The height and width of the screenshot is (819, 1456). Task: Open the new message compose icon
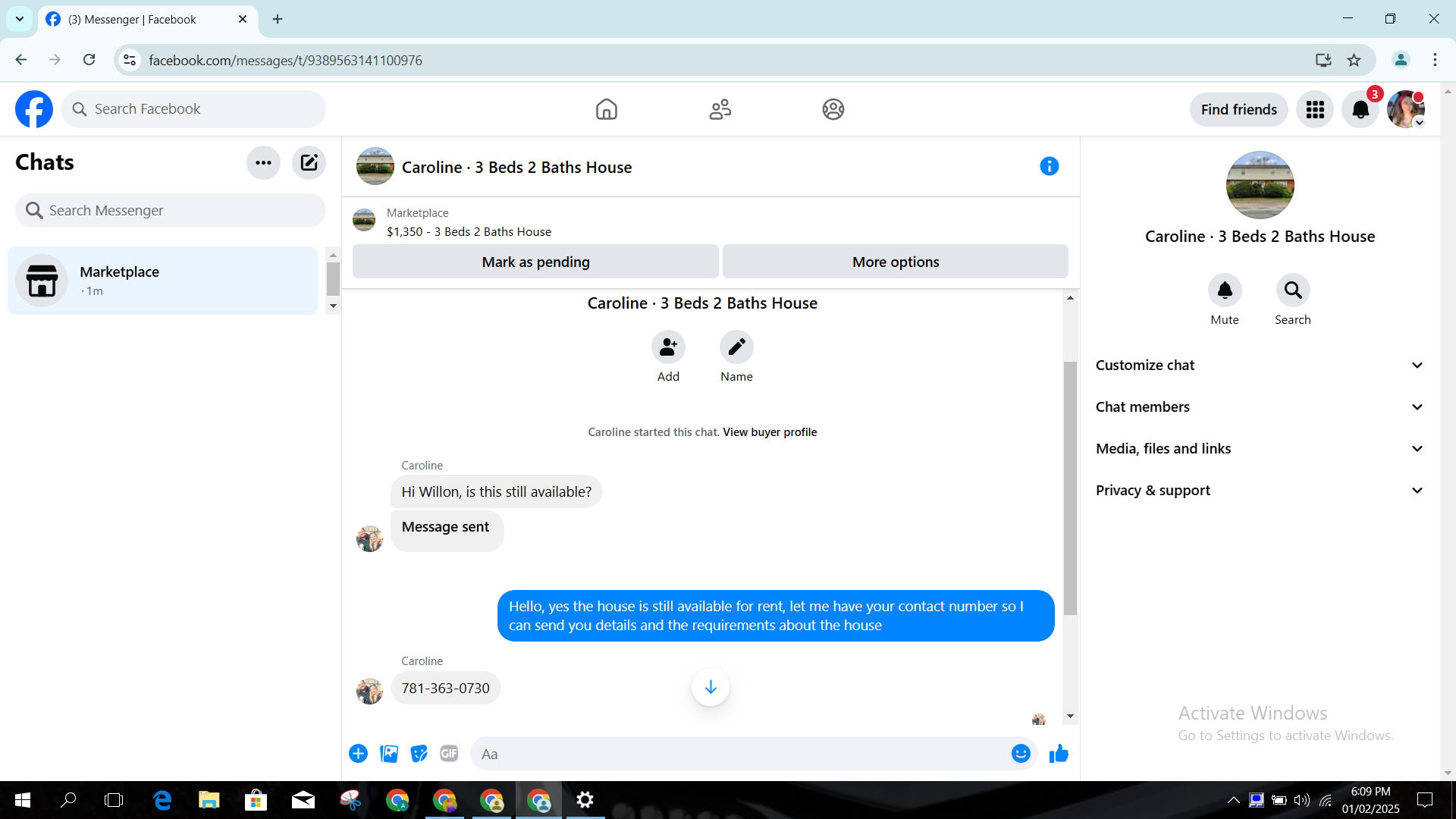coord(309,162)
